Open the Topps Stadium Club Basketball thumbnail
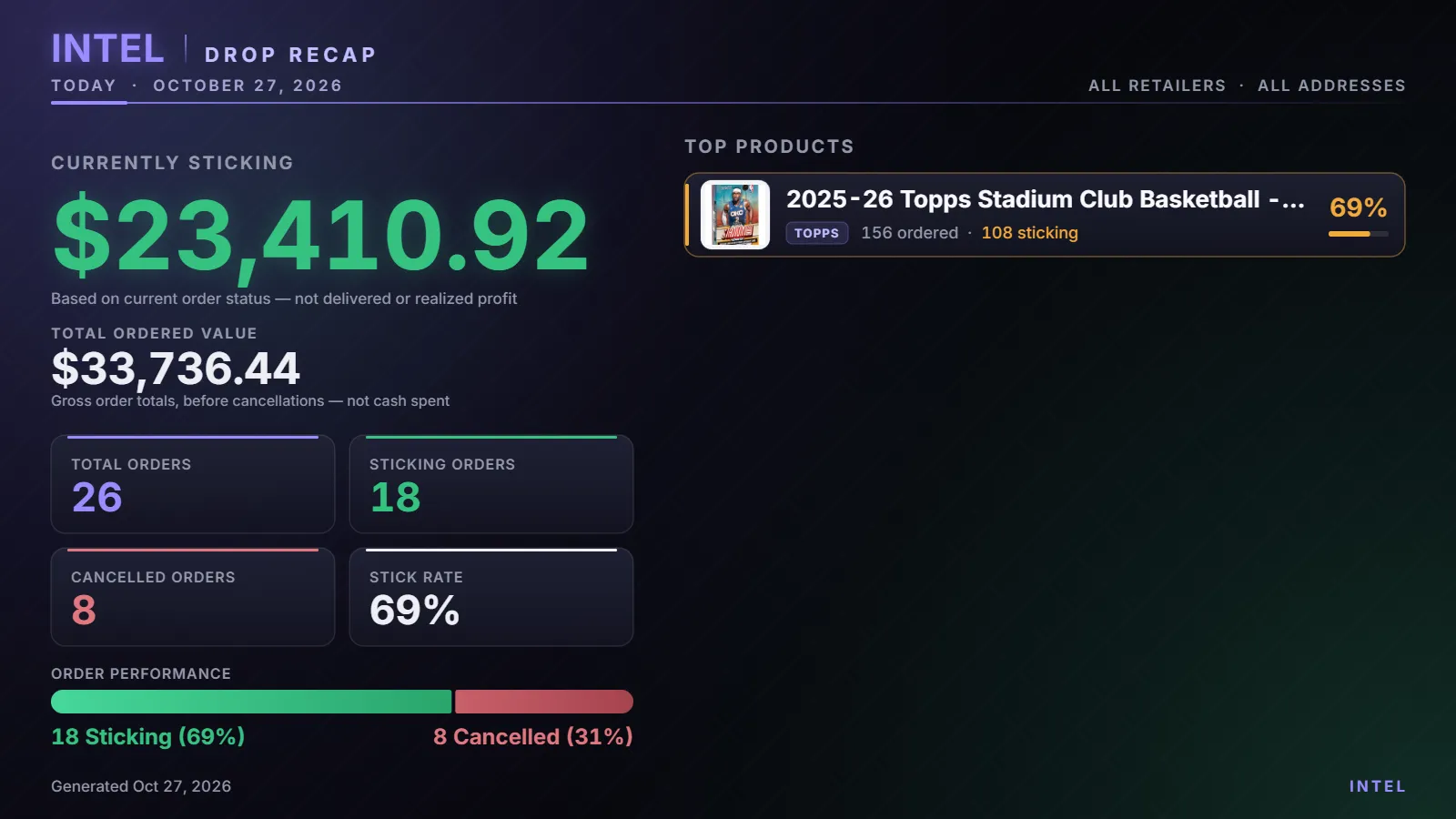The height and width of the screenshot is (819, 1456). 735,215
